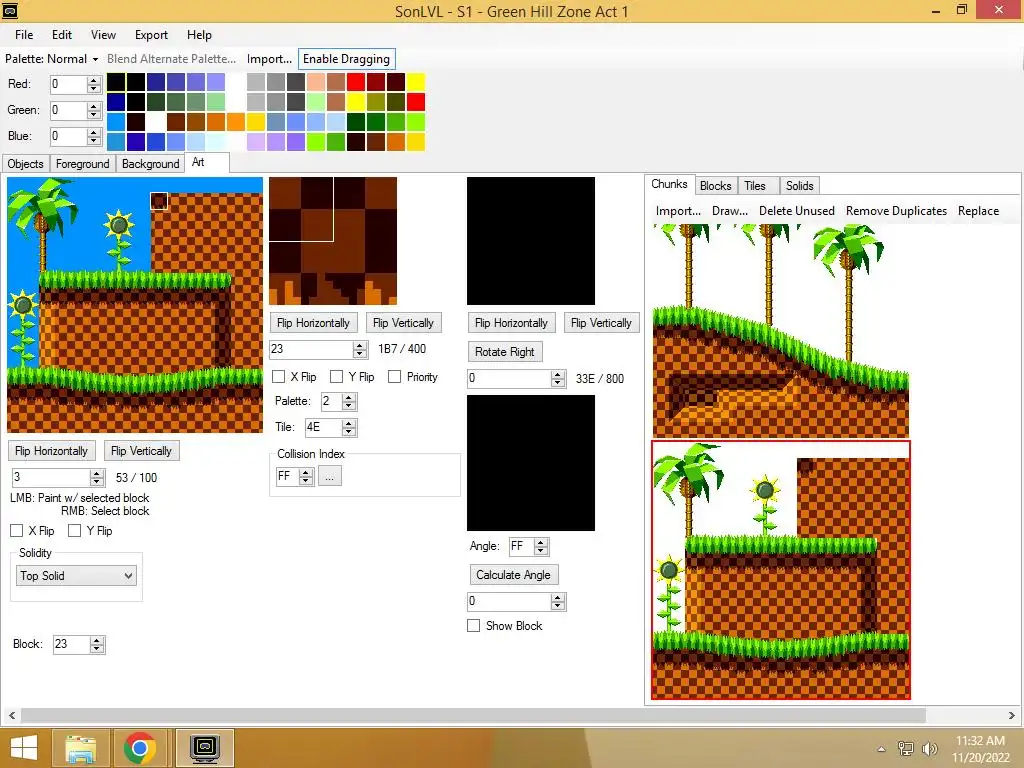Open the View menu
Screen dimensions: 1024x768
[103, 35]
